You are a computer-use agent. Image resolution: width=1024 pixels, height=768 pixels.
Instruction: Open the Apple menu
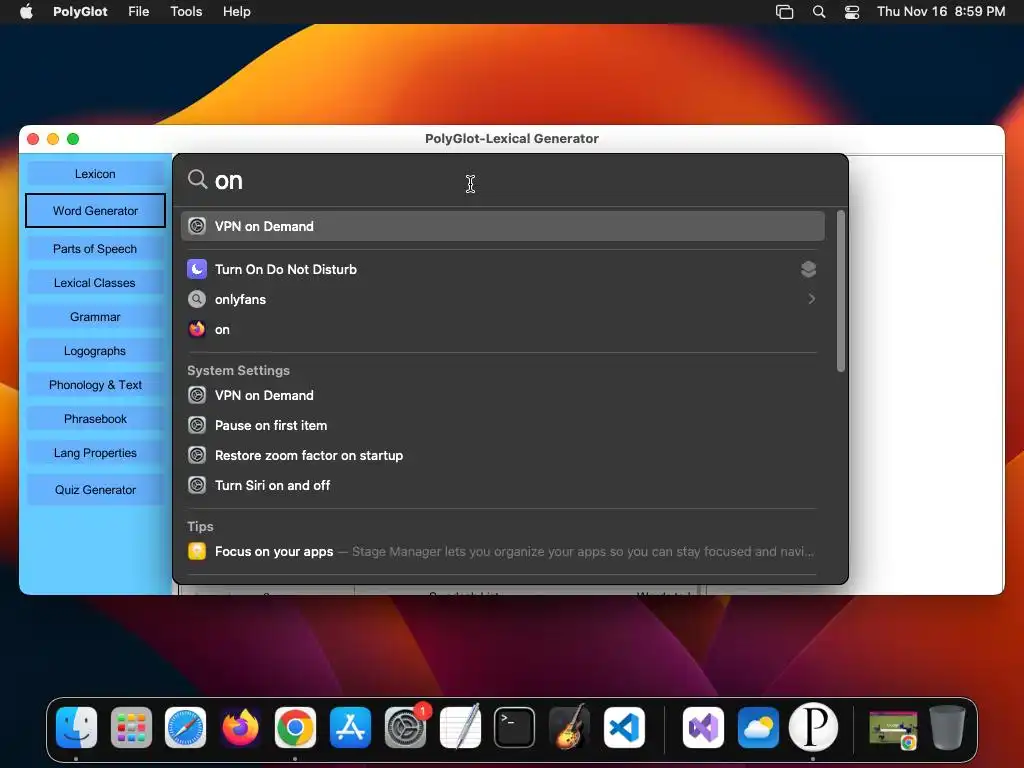(26, 11)
